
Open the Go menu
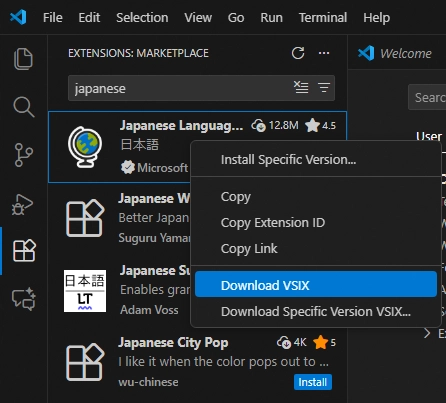click(x=236, y=17)
